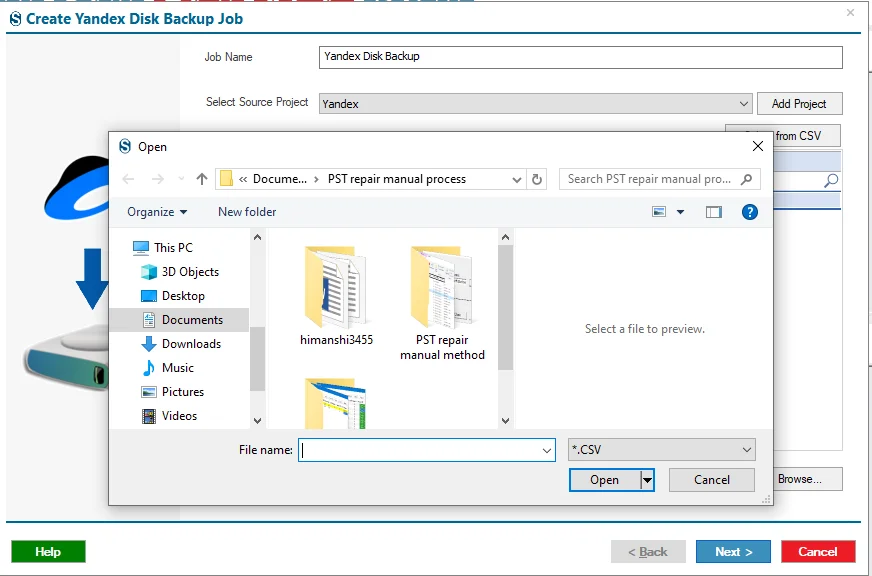The height and width of the screenshot is (576, 872).
Task: Select the PST repair manual method folder
Action: coord(442,303)
